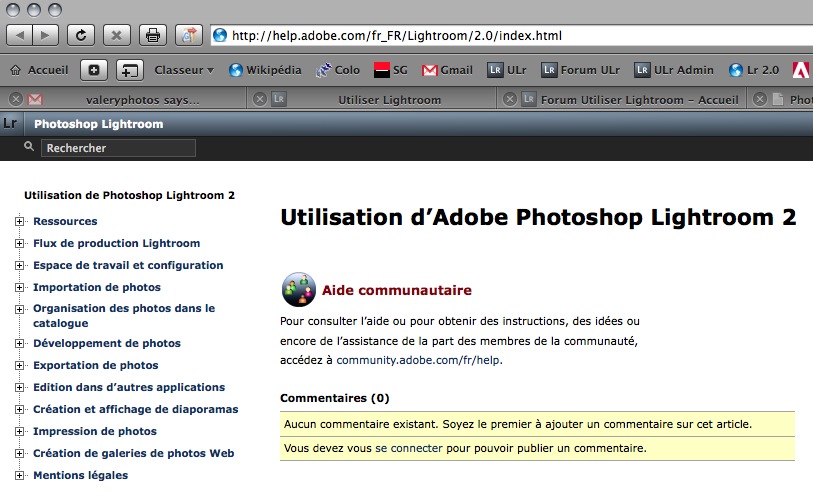Open a new tab with the tab-plus button
813x500 pixels.
(130, 70)
